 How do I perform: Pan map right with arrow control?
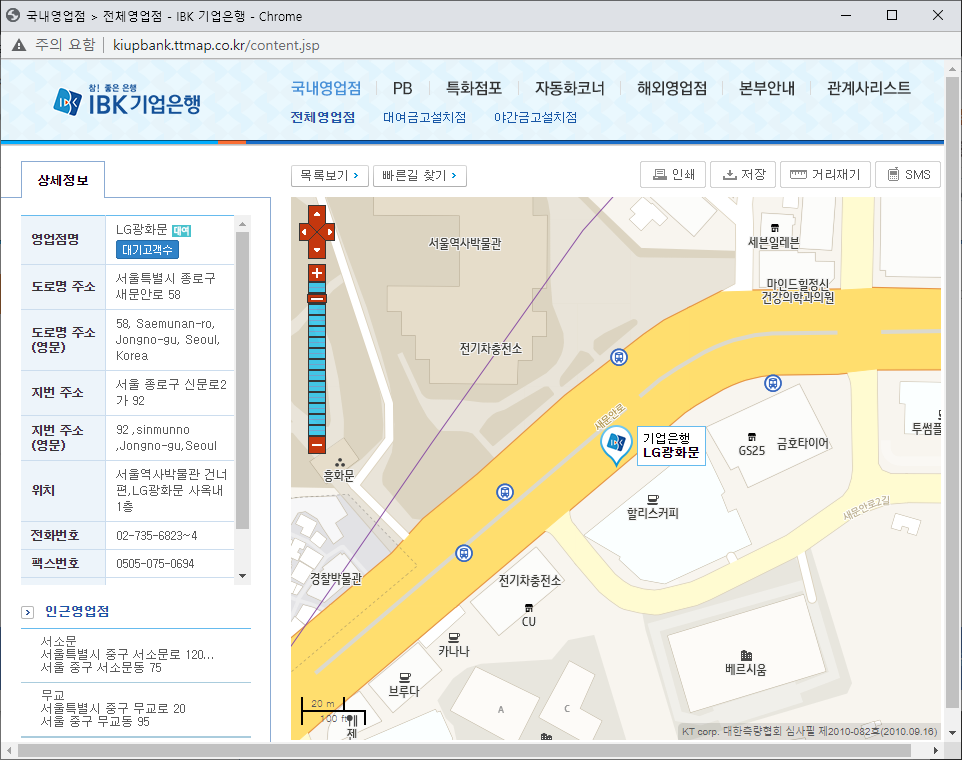pyautogui.click(x=329, y=232)
